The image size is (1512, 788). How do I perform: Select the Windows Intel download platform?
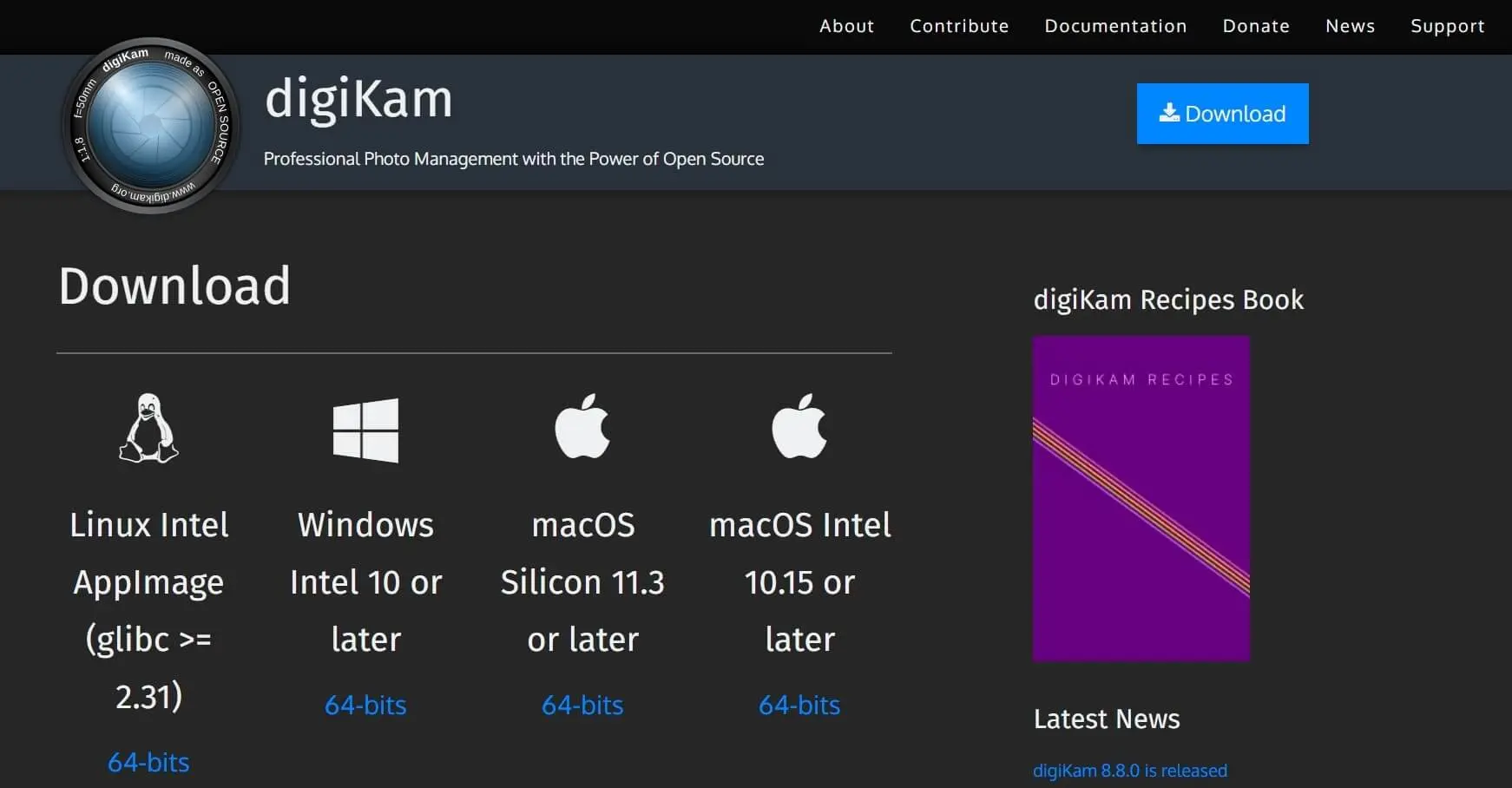pos(365,581)
